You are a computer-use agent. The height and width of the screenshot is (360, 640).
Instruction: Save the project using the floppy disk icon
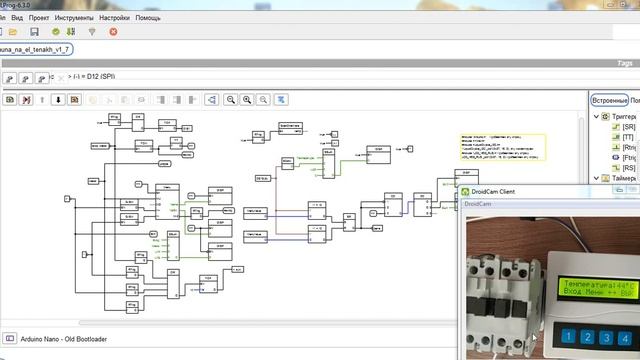coord(34,32)
